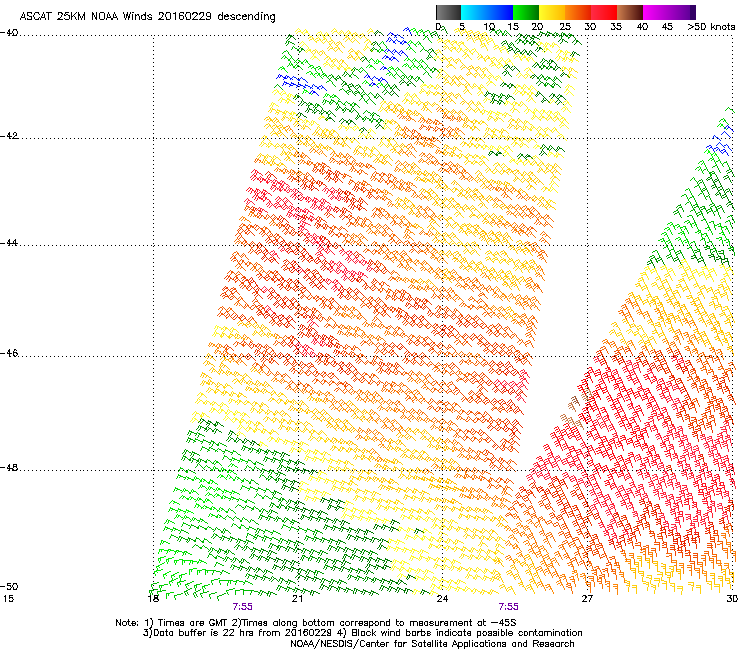Click the '45' legend scale number
The height and width of the screenshot is (650, 740).
tap(667, 26)
